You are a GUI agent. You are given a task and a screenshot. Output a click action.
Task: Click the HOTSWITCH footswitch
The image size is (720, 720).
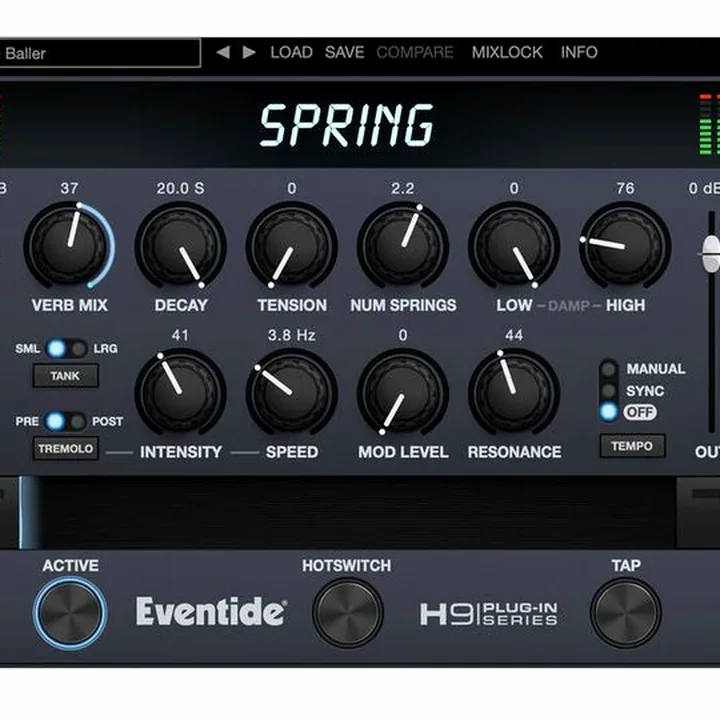[347, 613]
